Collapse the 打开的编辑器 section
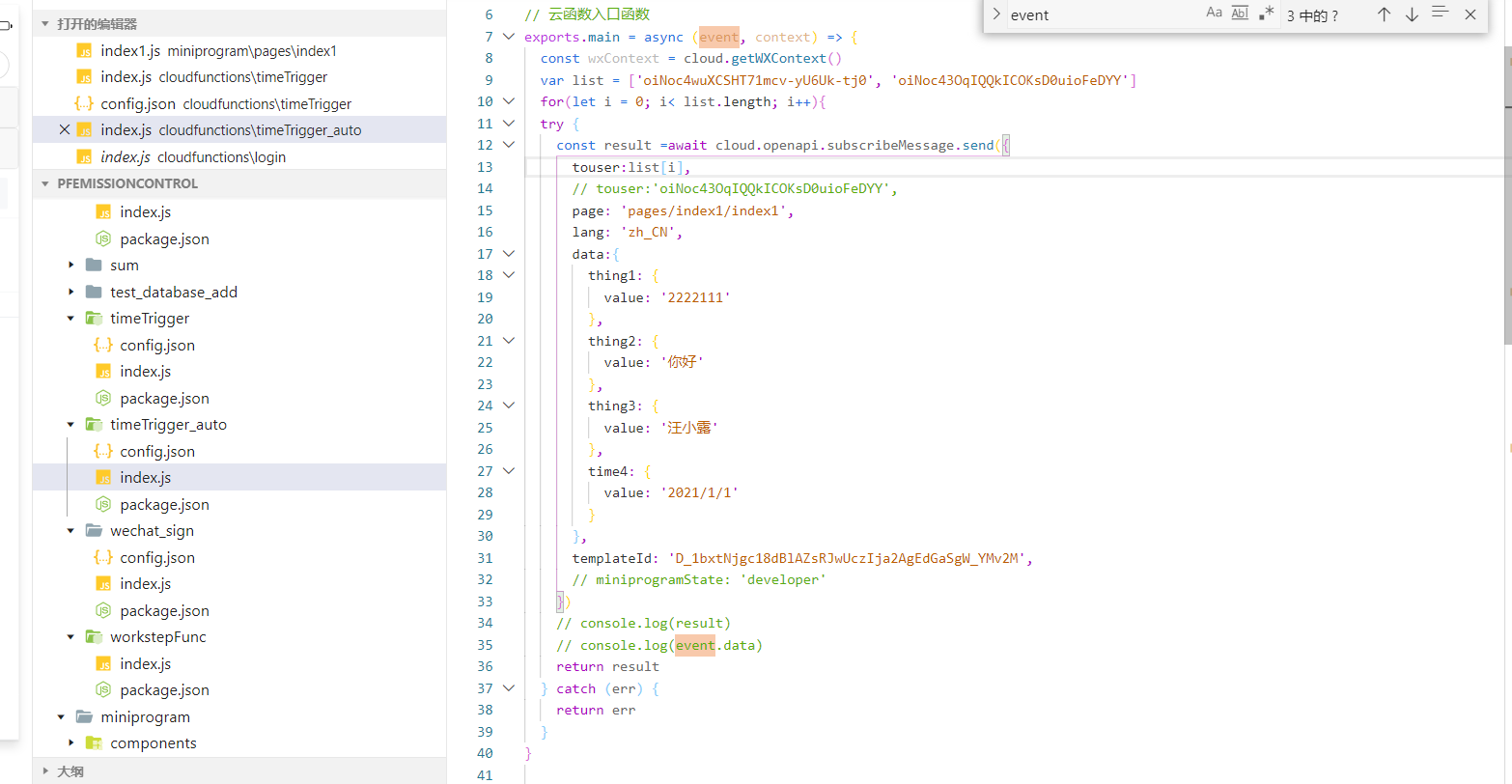Viewport: 1512px width, 784px height. tap(45, 23)
